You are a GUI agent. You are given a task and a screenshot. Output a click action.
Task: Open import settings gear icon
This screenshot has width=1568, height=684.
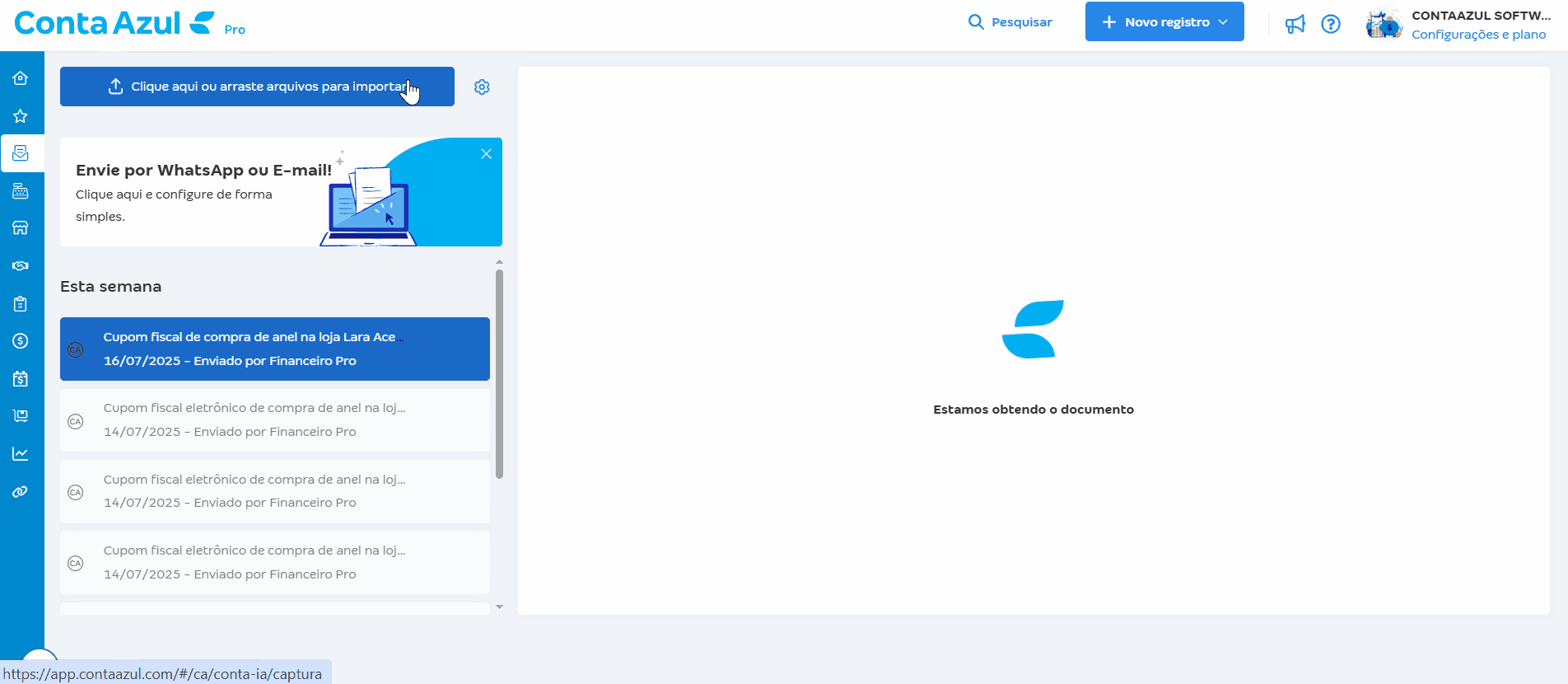pyautogui.click(x=482, y=87)
